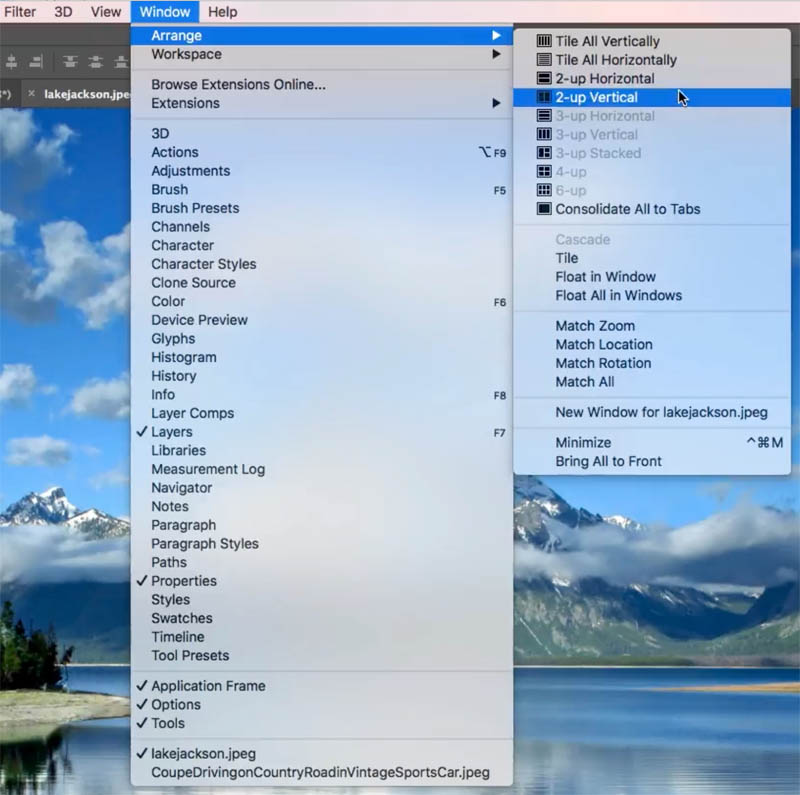
Task: Click the 2-up Horizontal layout icon
Action: 544,79
